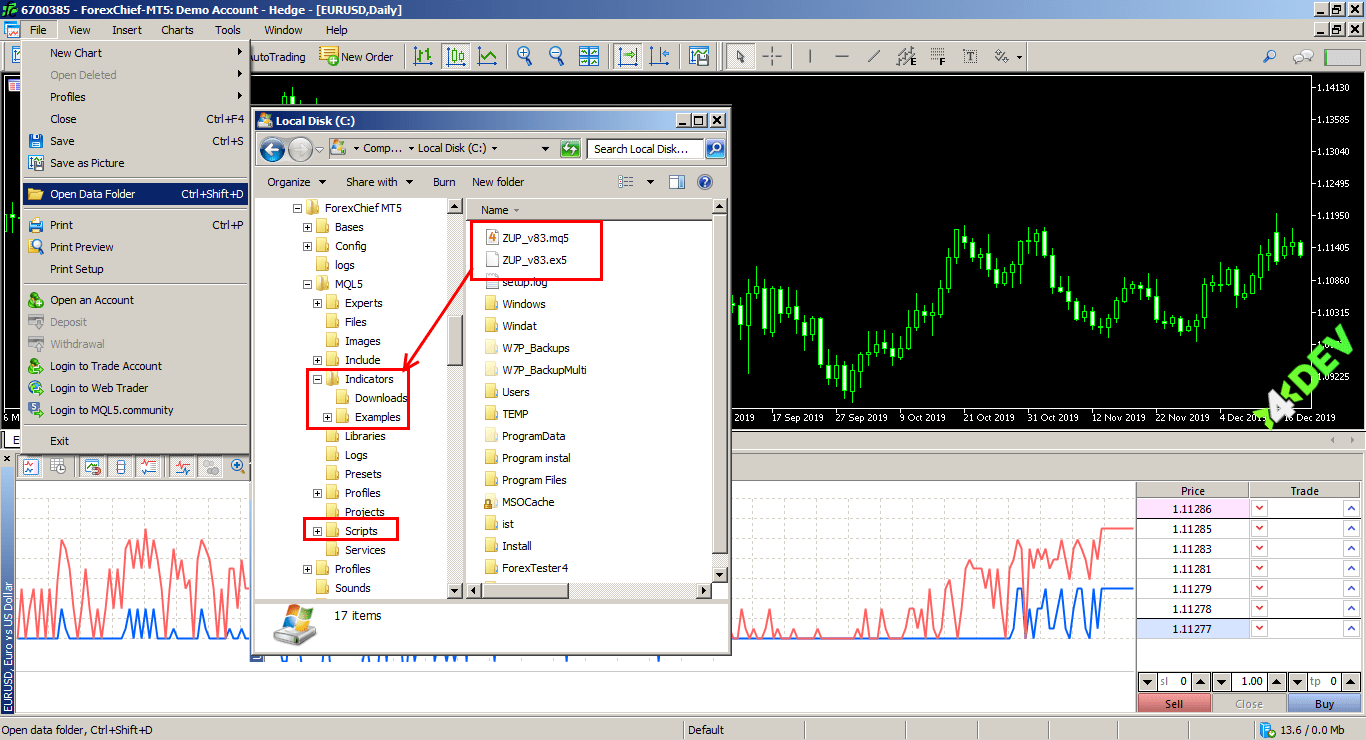Choose Open Data Folder menu entry
The image size is (1366, 740).
135,194
